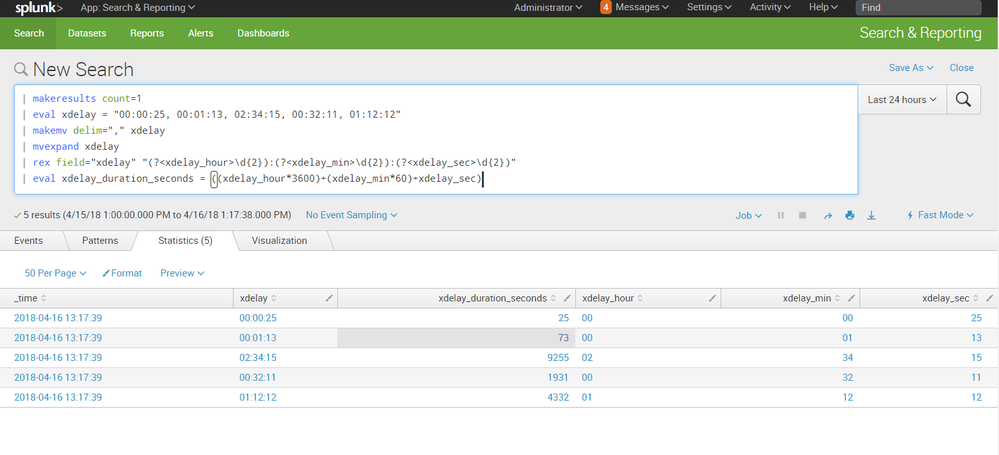This screenshot has height=455, width=999.
Task: Open the 50 Per Page dropdown
Action: tap(55, 273)
